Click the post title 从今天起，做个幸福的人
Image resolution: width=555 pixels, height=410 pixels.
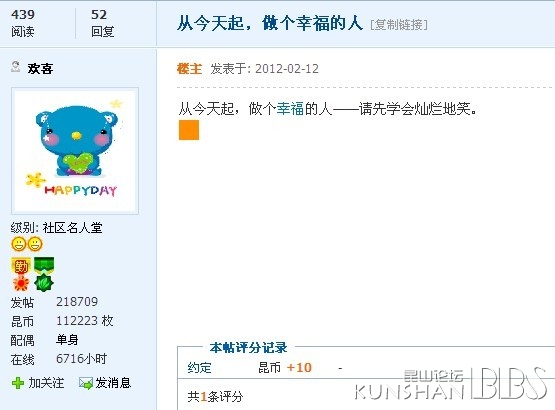coord(270,23)
